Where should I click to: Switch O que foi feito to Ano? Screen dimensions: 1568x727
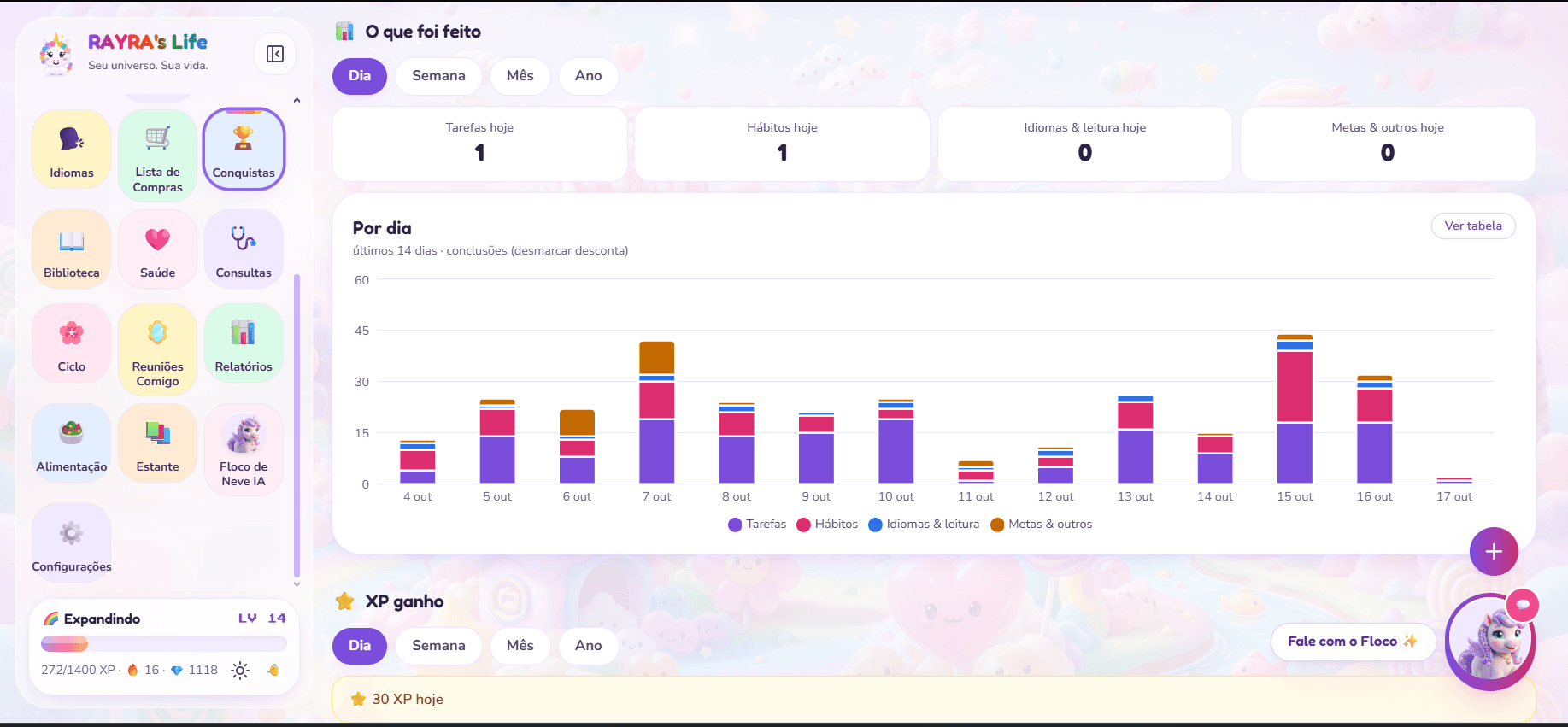tap(589, 76)
